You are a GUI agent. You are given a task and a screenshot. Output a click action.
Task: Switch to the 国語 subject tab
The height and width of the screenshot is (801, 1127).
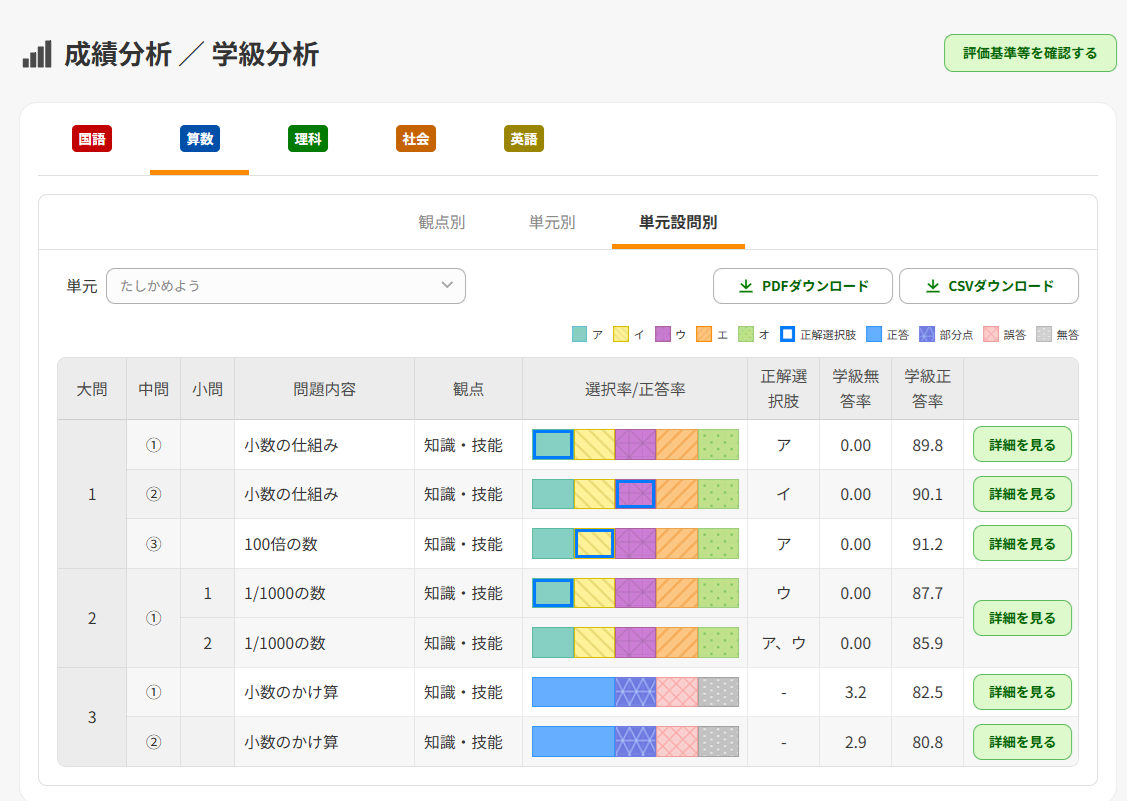[x=92, y=139]
